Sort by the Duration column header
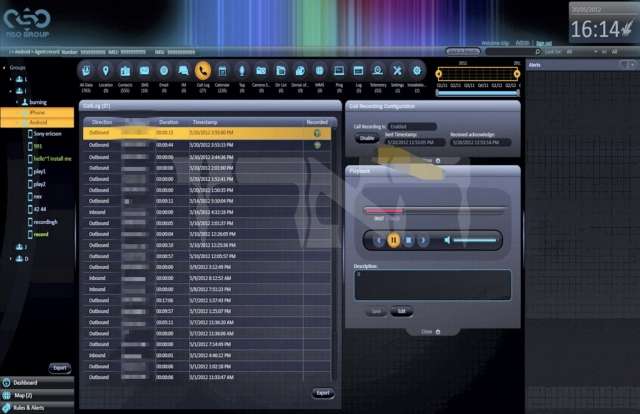Image resolution: width=640 pixels, height=414 pixels. tap(169, 122)
